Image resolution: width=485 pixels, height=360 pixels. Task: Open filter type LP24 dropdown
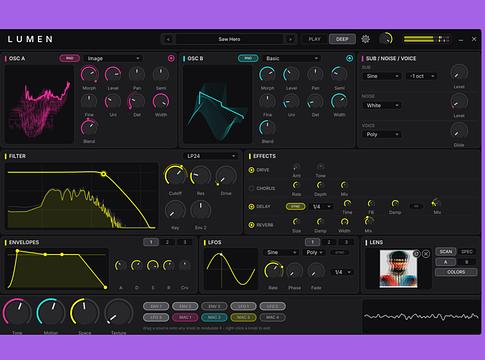click(x=211, y=156)
